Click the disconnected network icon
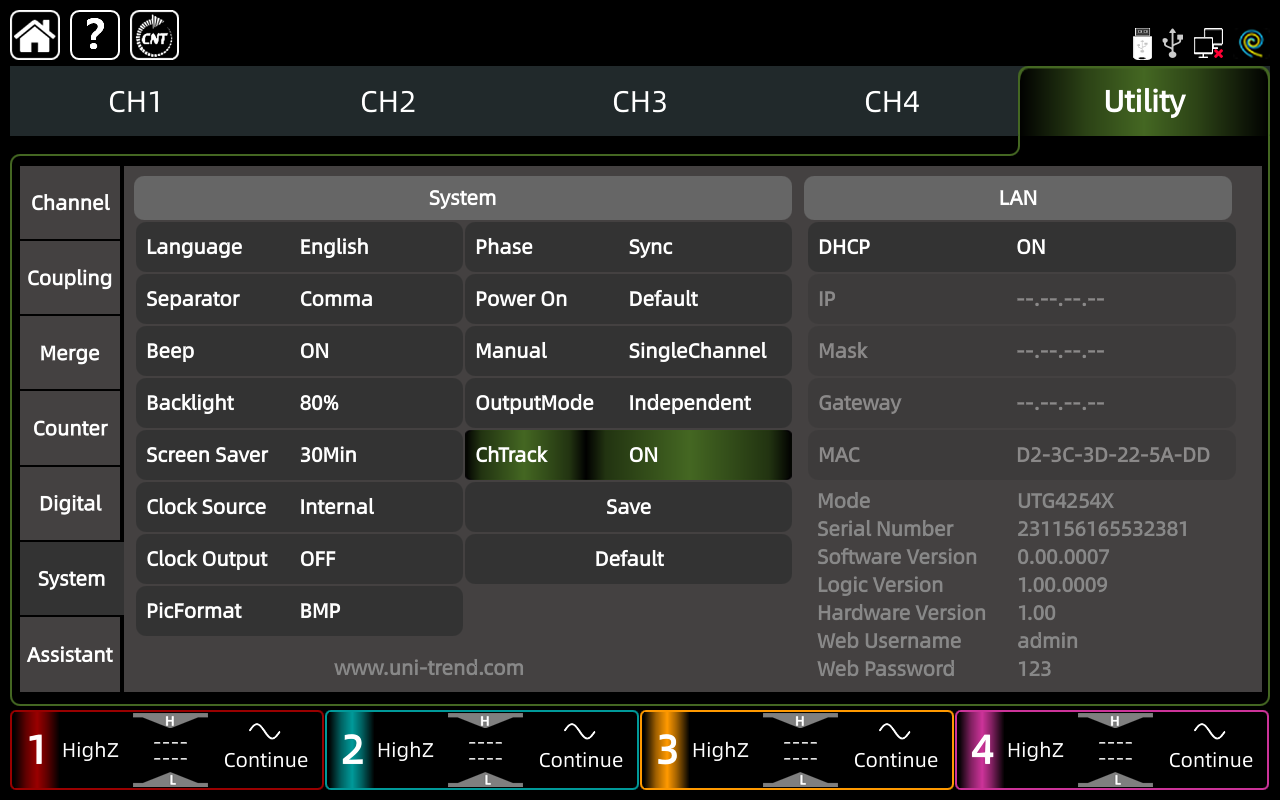The height and width of the screenshot is (800, 1280). tap(1207, 43)
